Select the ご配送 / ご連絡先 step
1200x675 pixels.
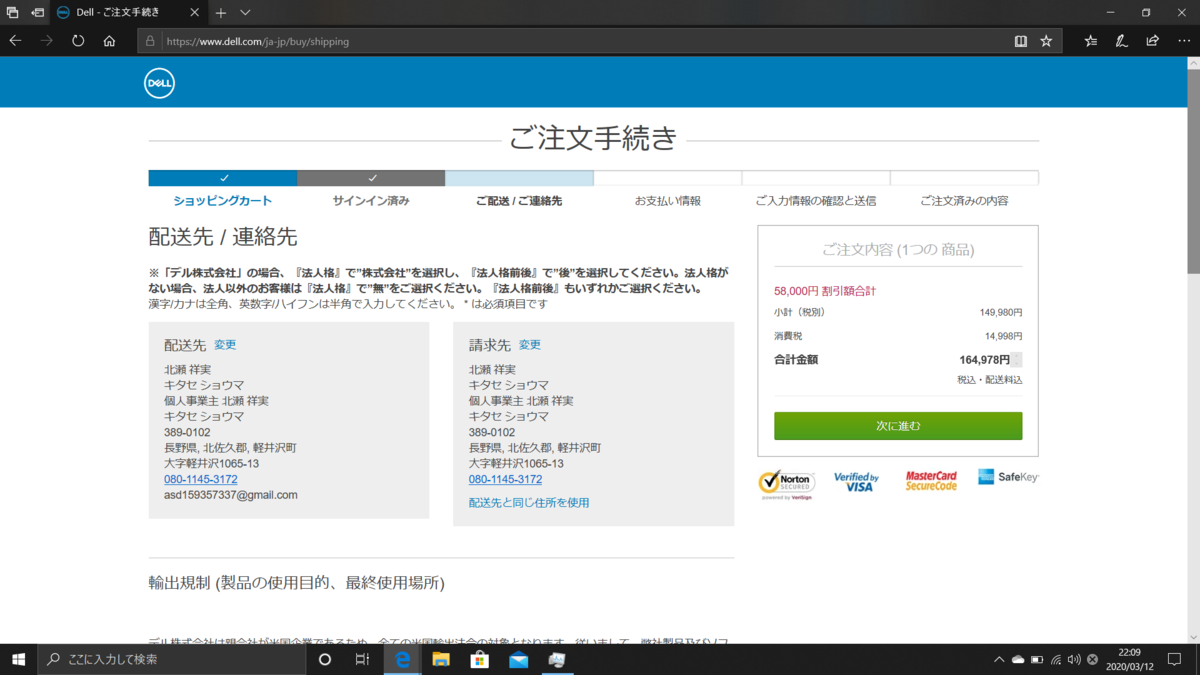[x=519, y=200]
